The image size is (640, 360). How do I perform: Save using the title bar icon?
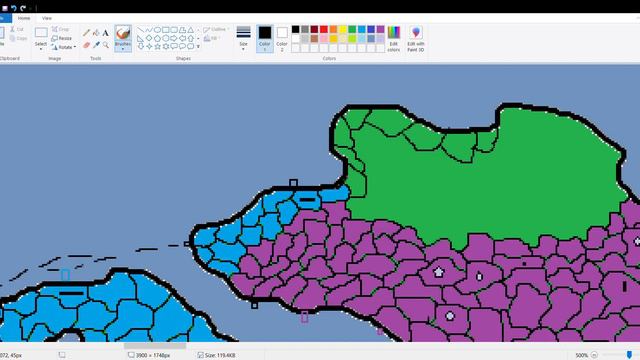tap(5, 8)
